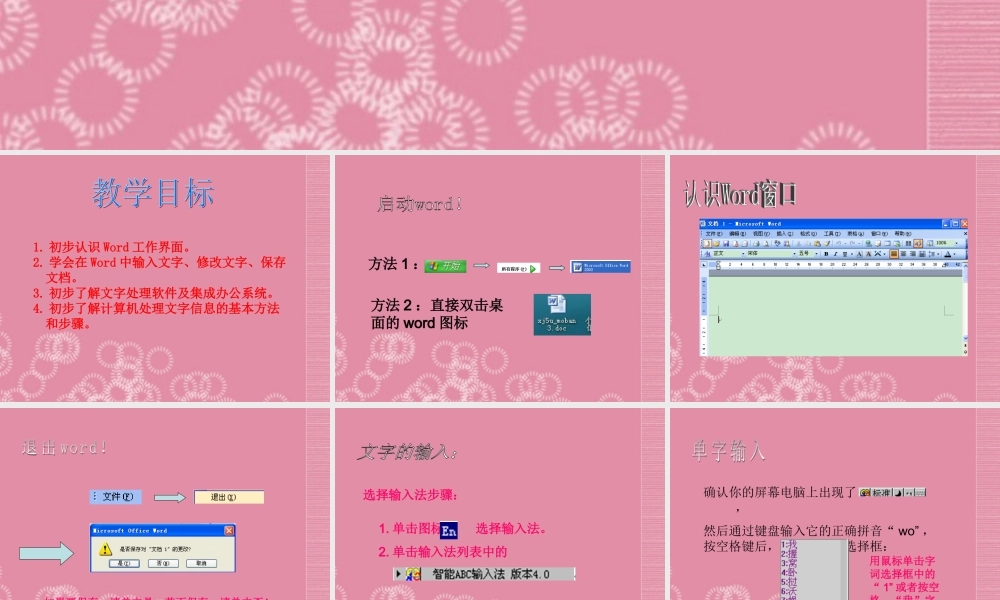Select the 启动word slide
Image resolution: width=1000 pixels, height=600 pixels.
[x=499, y=278]
